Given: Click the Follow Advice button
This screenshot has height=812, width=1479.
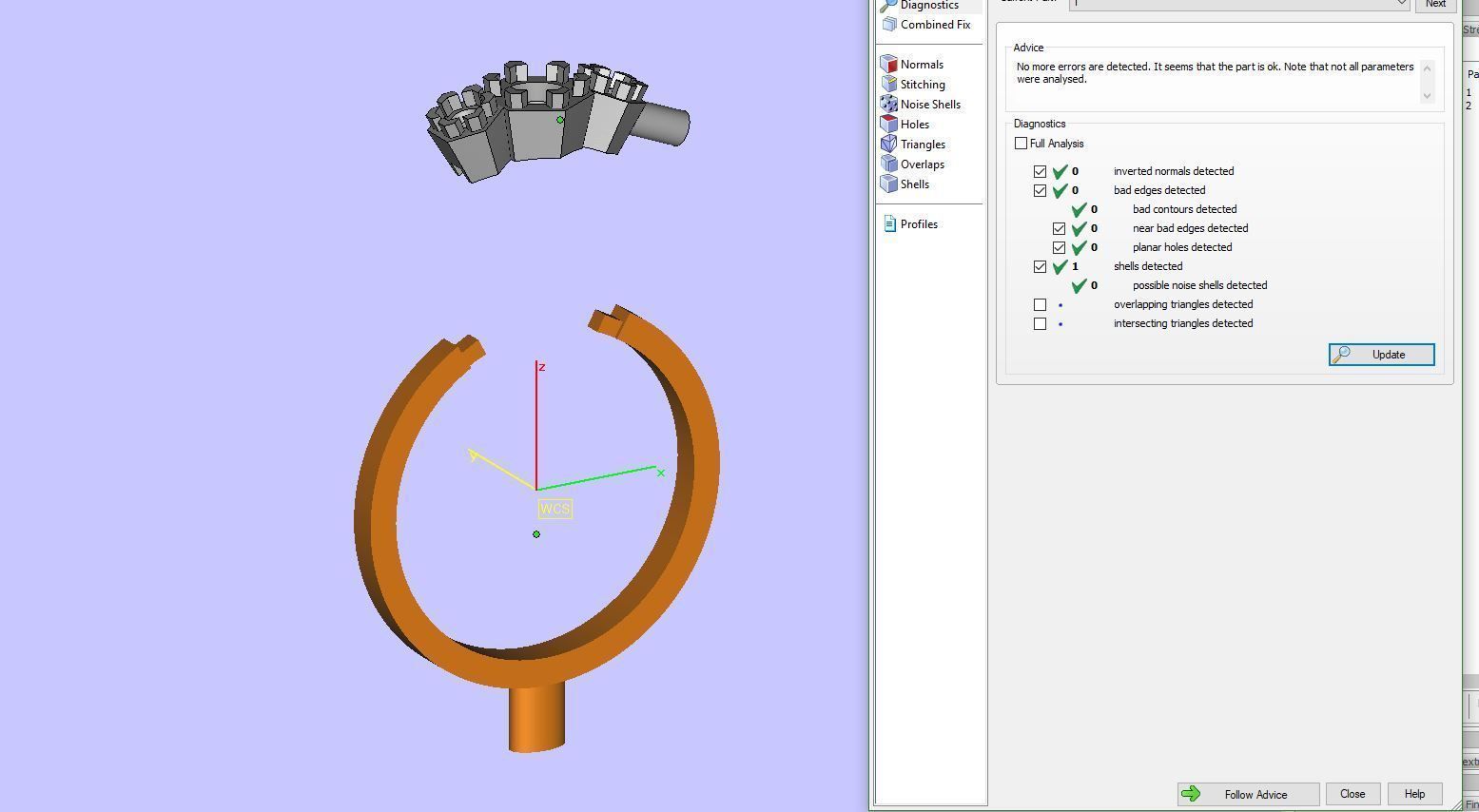Looking at the screenshot, I should (x=1248, y=794).
